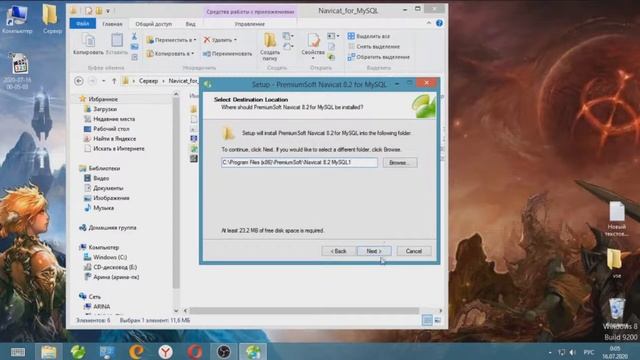
Task: Open File Explorer from the taskbar
Action: point(49,351)
